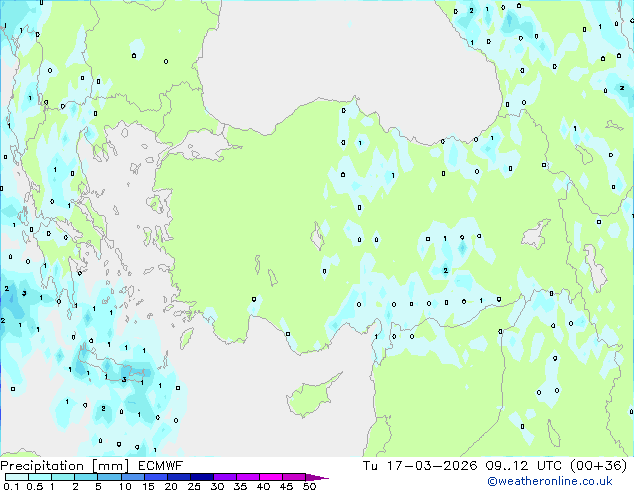Screen dimensions: 634x490
Task: Click the 'Precipitation' title text
Action: (42, 466)
